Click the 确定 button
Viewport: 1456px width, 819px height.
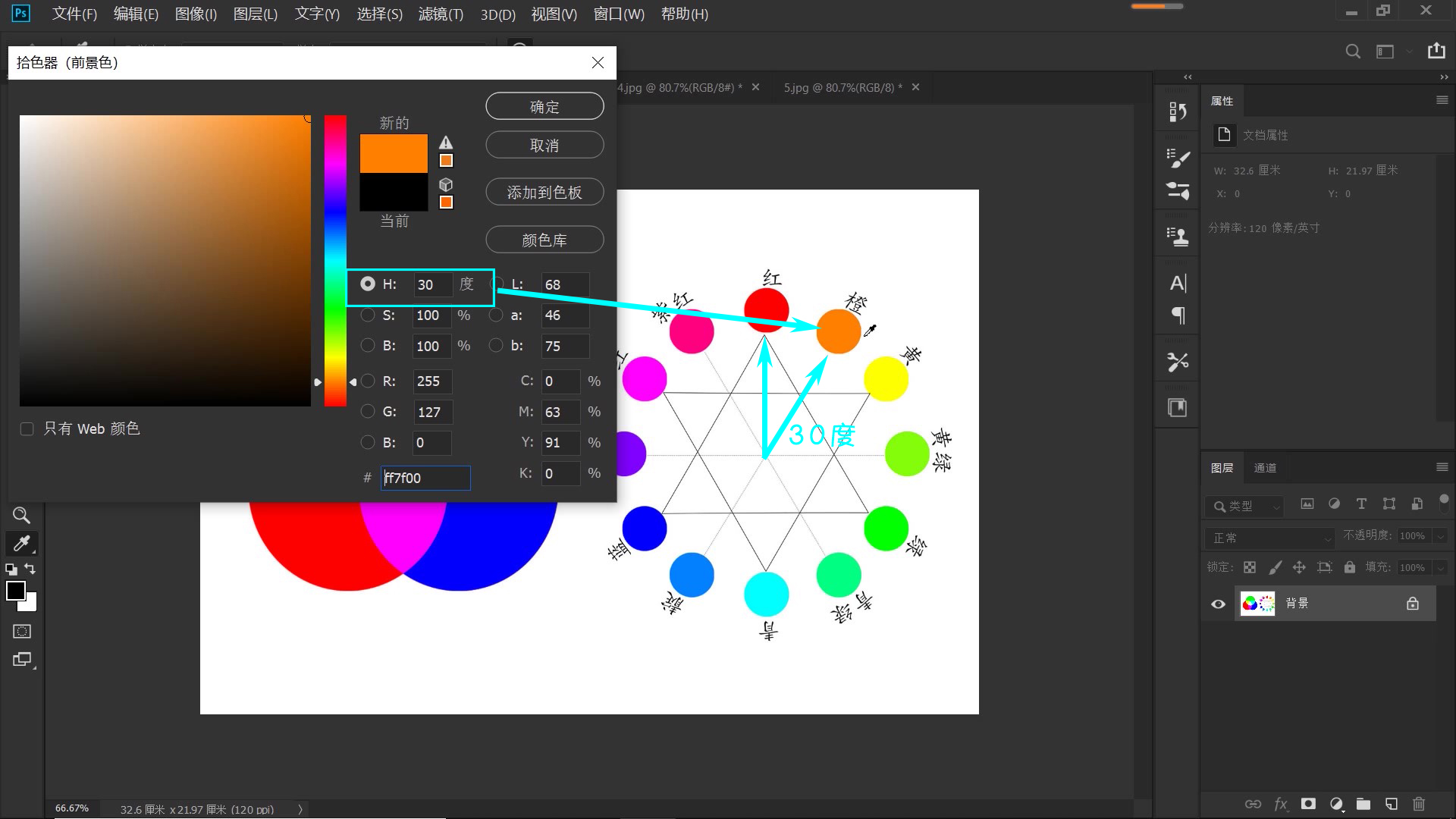pos(544,107)
